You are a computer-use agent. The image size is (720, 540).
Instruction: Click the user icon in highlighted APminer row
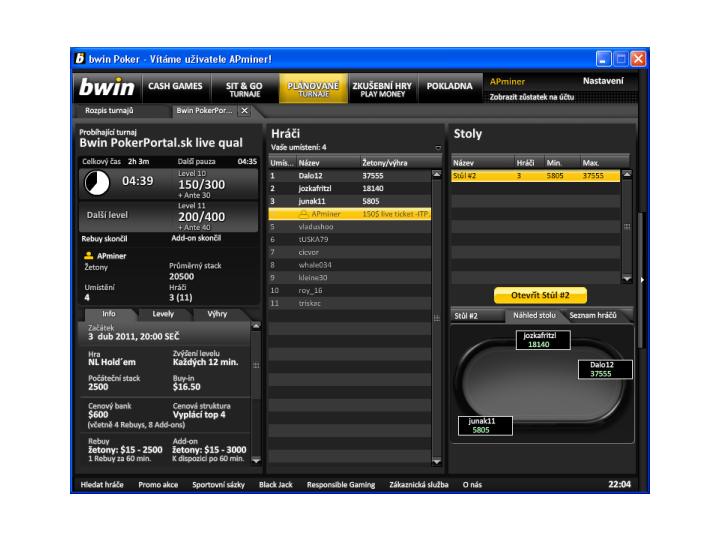pos(303,214)
